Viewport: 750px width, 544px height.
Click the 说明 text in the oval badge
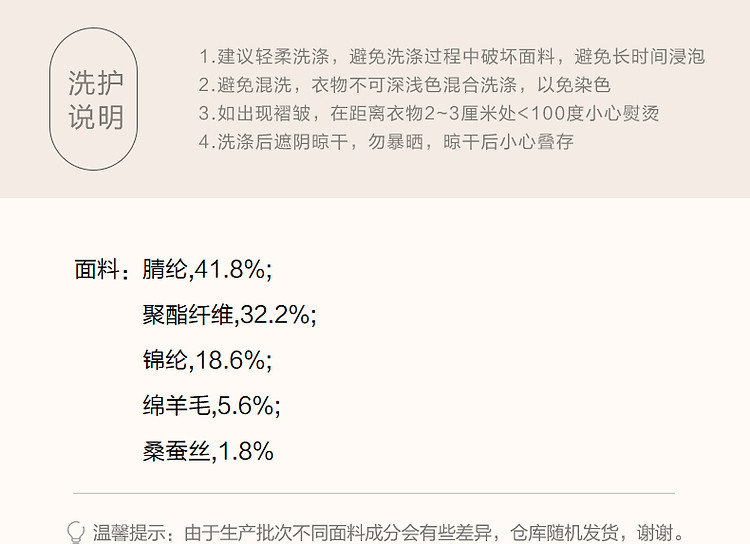[x=96, y=117]
